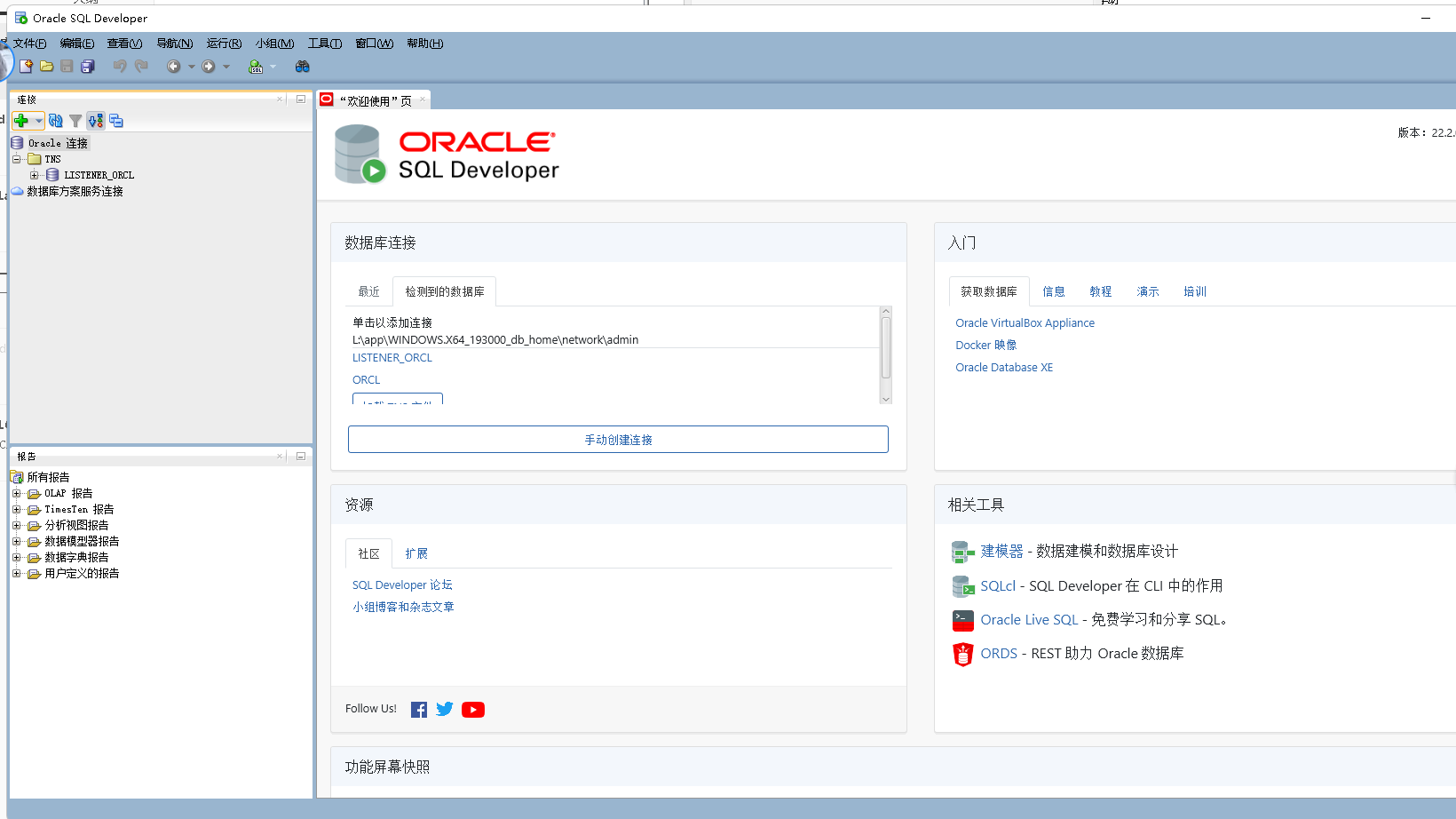Open the 小组(M) menu
Viewport: 1456px width, 819px height.
tap(274, 44)
